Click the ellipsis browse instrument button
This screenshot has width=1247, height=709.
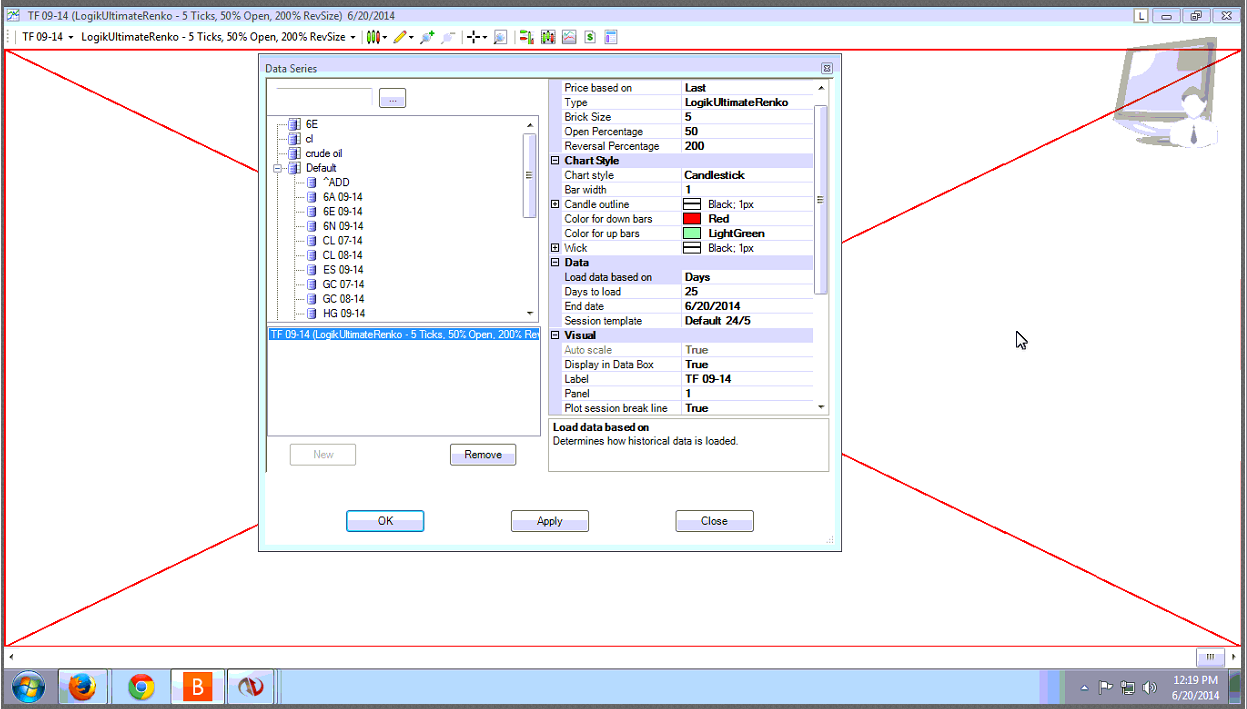coord(392,98)
